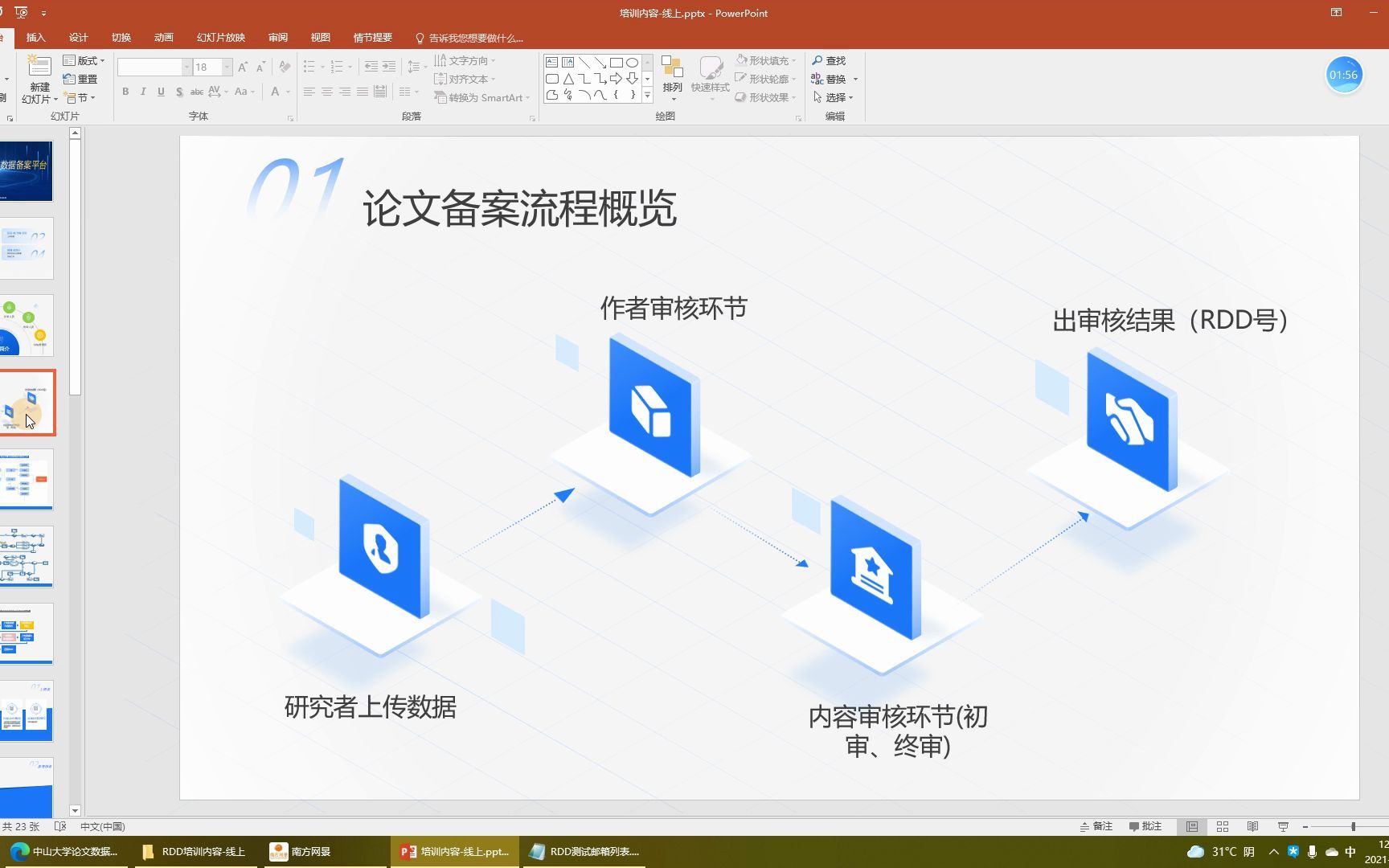
Task: Pick the arrow line shape
Action: 600,62
